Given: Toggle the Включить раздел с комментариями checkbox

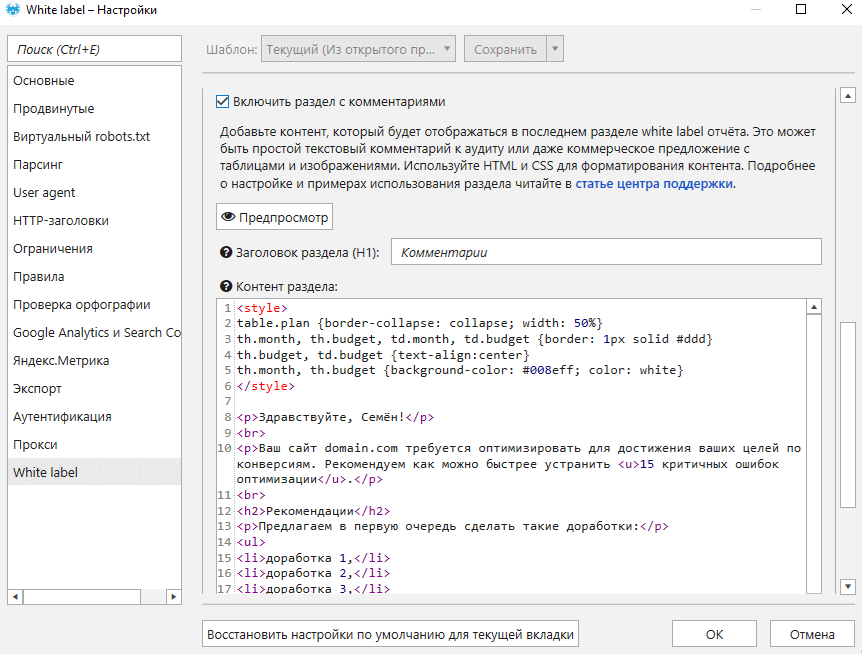Looking at the screenshot, I should pyautogui.click(x=223, y=102).
